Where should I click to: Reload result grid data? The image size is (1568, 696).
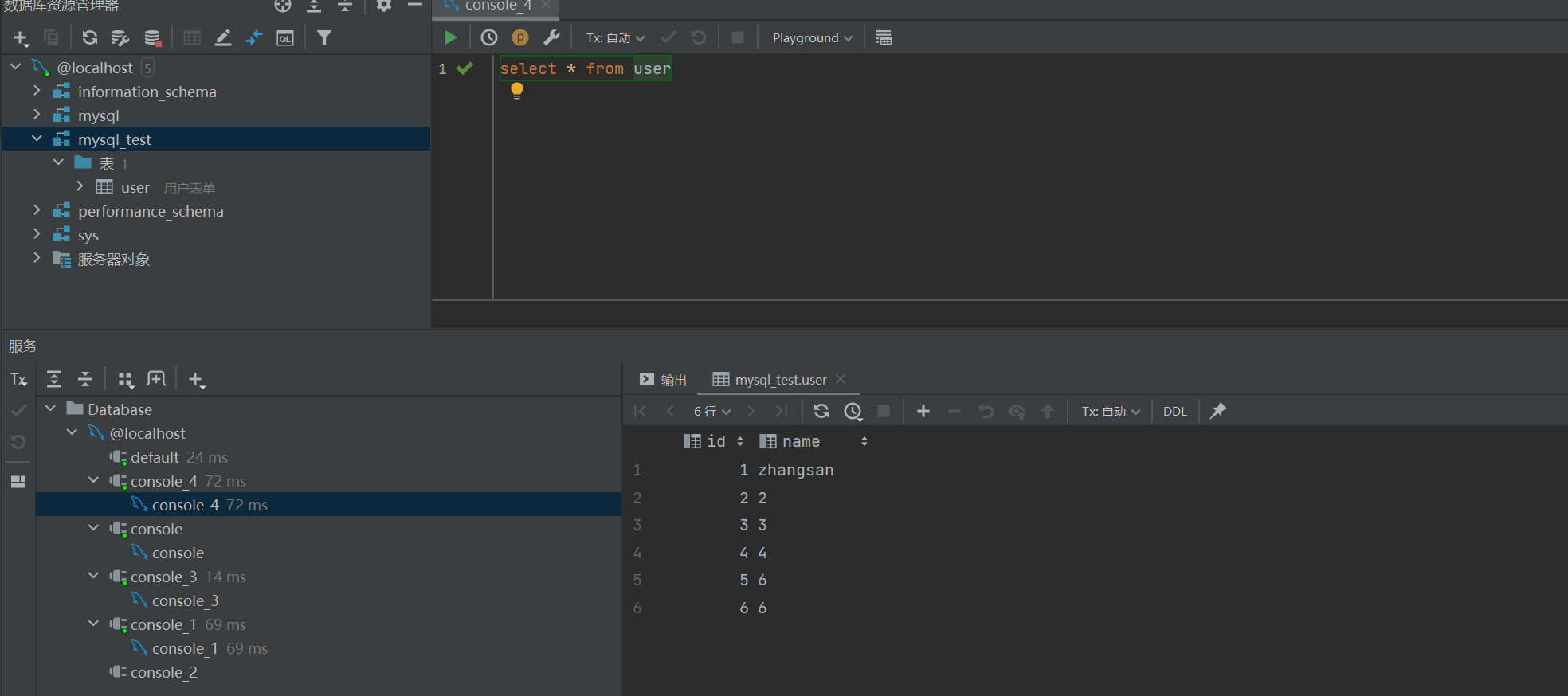821,411
